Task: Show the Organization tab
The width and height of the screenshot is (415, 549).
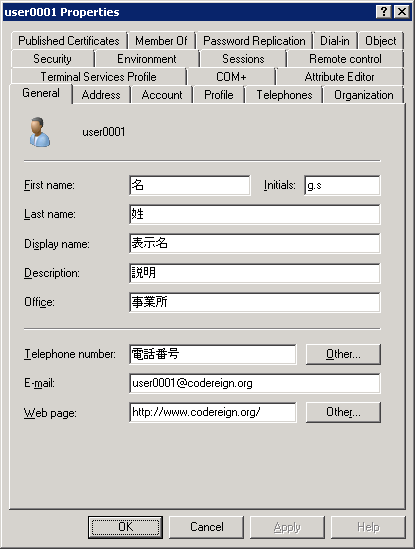Action: pos(364,95)
